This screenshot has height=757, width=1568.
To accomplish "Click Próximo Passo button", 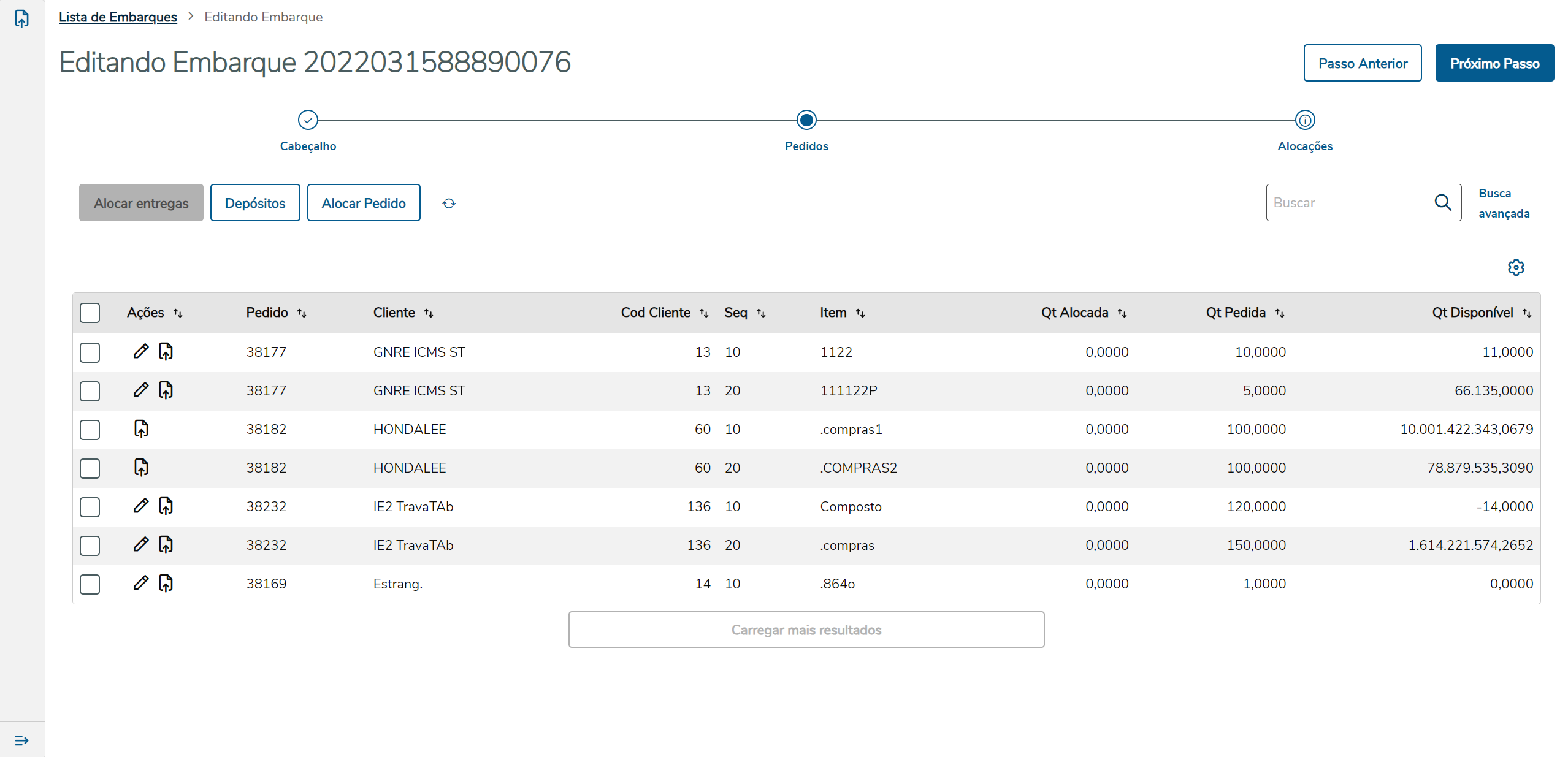I will point(1494,63).
